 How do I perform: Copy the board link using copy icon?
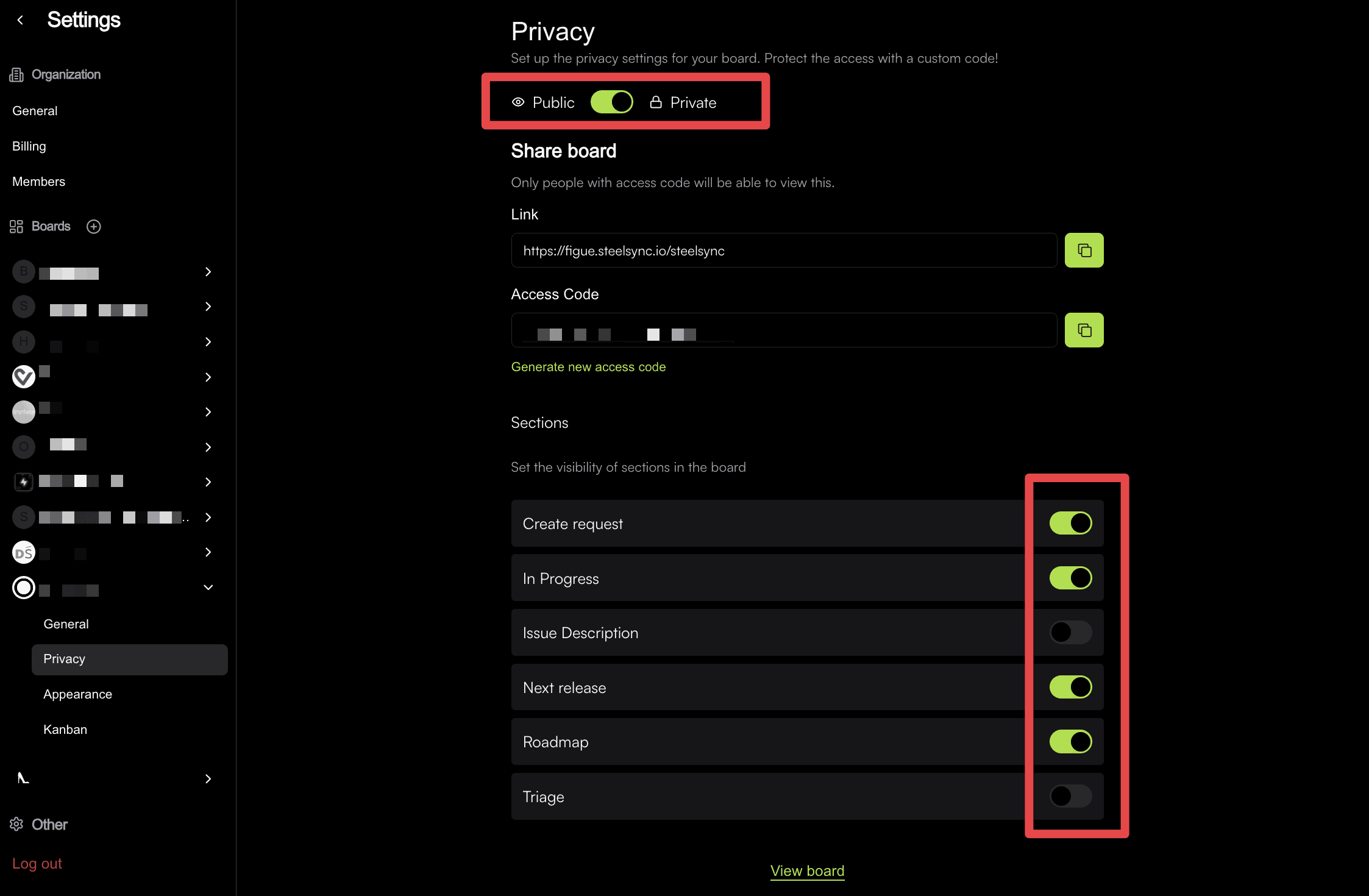pos(1084,250)
